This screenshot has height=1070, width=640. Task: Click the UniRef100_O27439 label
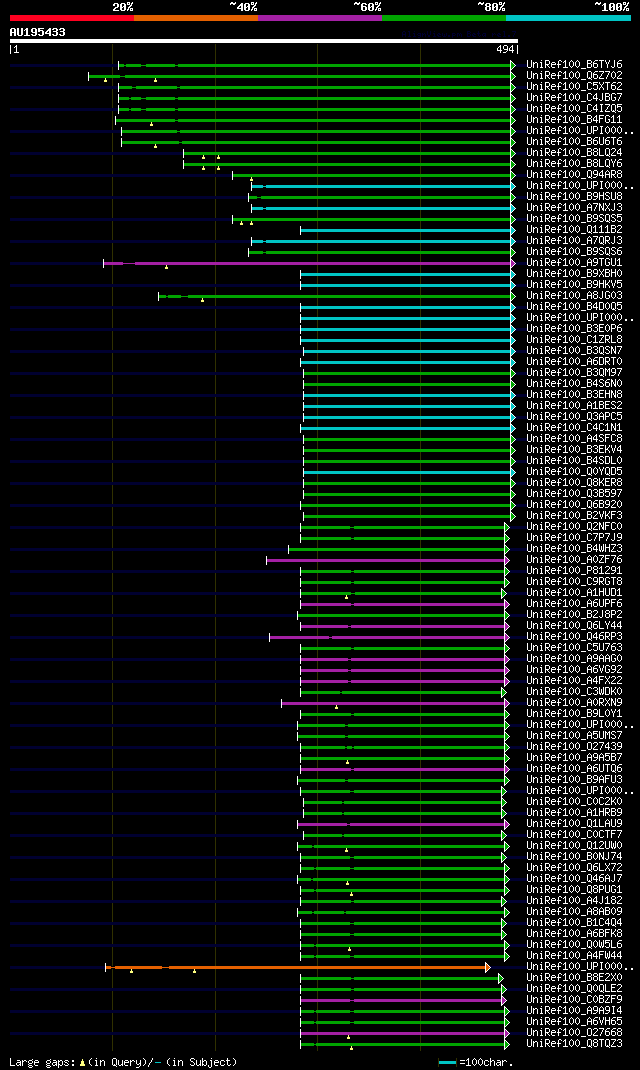click(574, 747)
